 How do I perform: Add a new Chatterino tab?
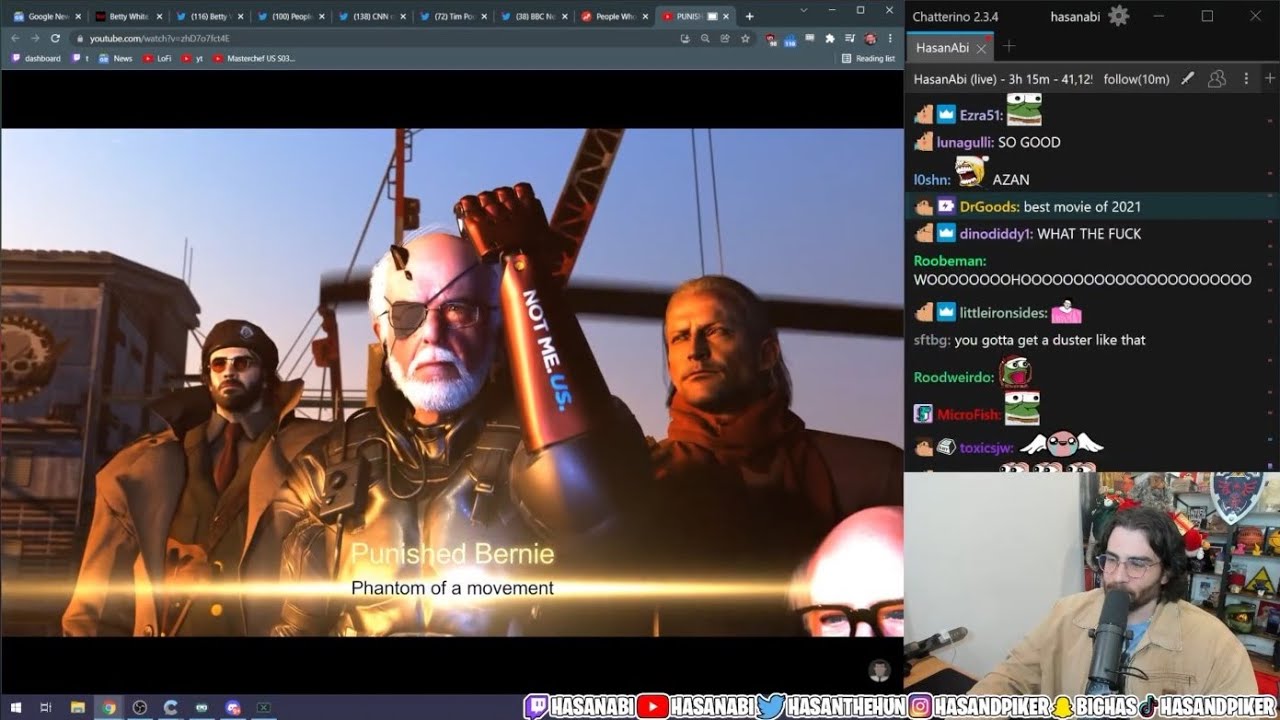pos(1008,47)
